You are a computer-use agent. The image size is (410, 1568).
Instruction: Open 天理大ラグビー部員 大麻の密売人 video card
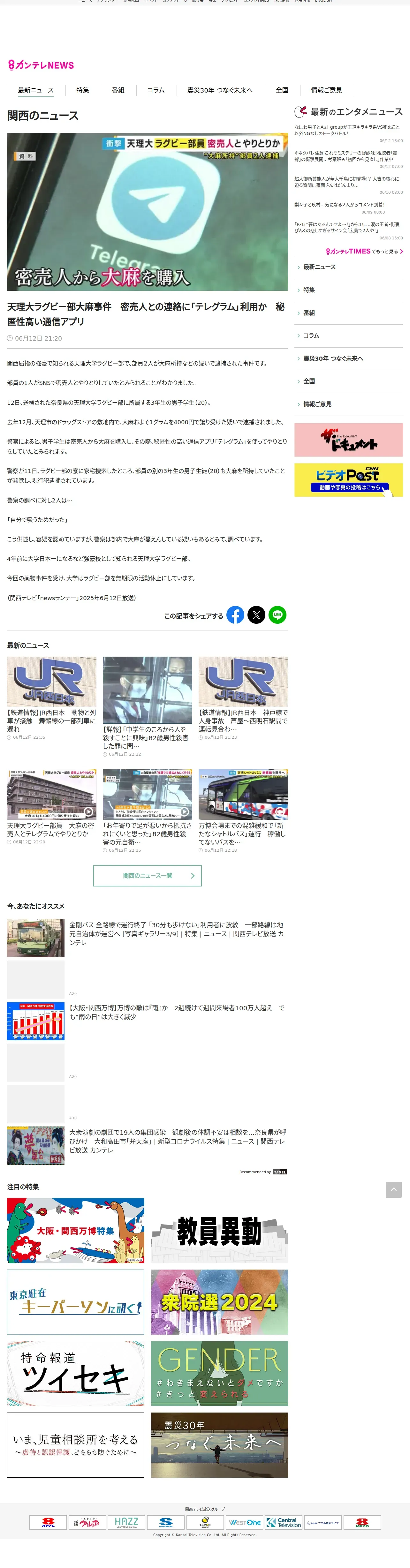click(52, 807)
